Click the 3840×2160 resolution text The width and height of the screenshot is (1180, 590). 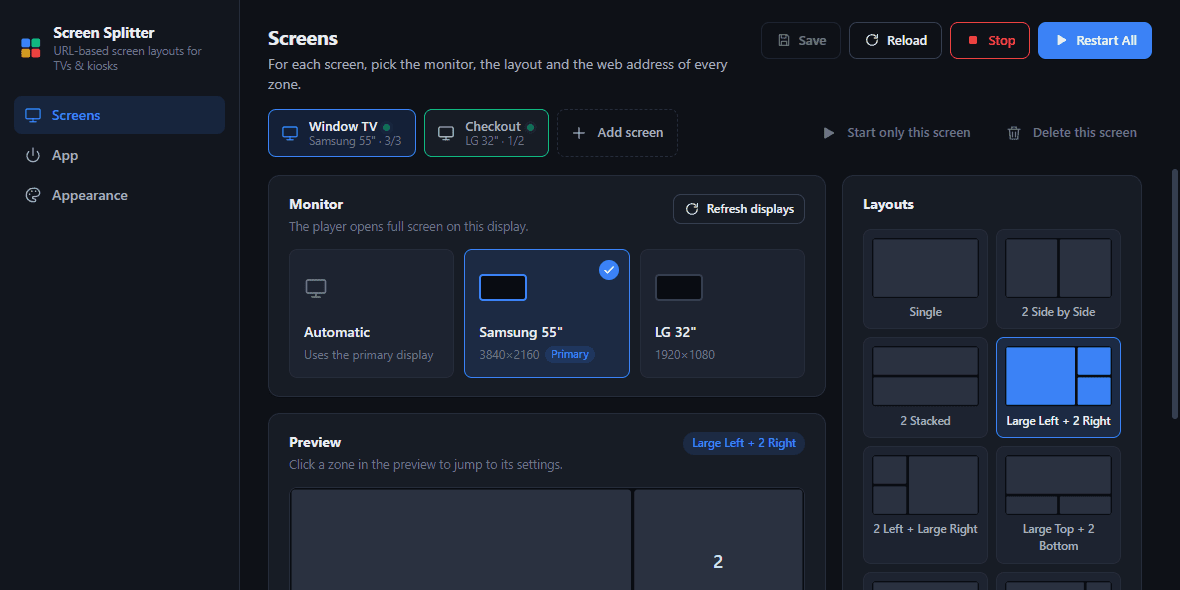coord(509,354)
